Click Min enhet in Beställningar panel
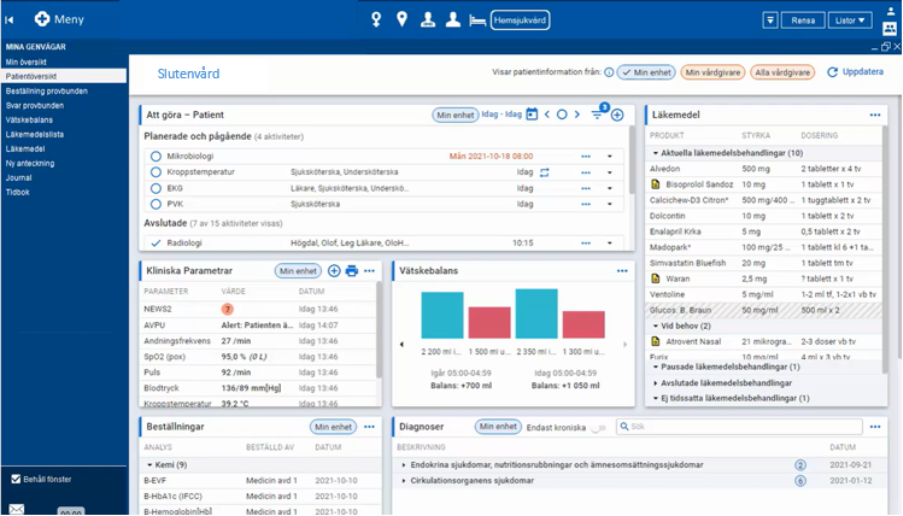Image resolution: width=903 pixels, height=516 pixels. tap(333, 427)
